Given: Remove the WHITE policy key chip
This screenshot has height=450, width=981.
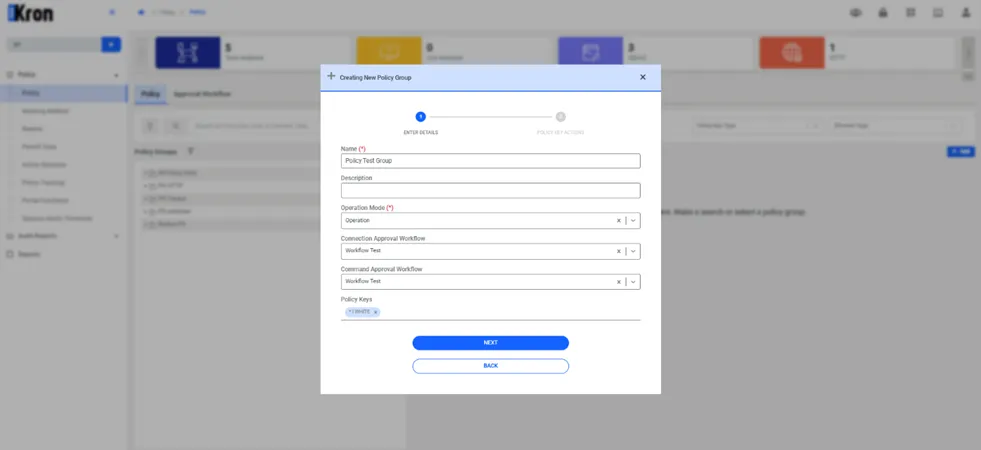Looking at the screenshot, I should click(375, 312).
